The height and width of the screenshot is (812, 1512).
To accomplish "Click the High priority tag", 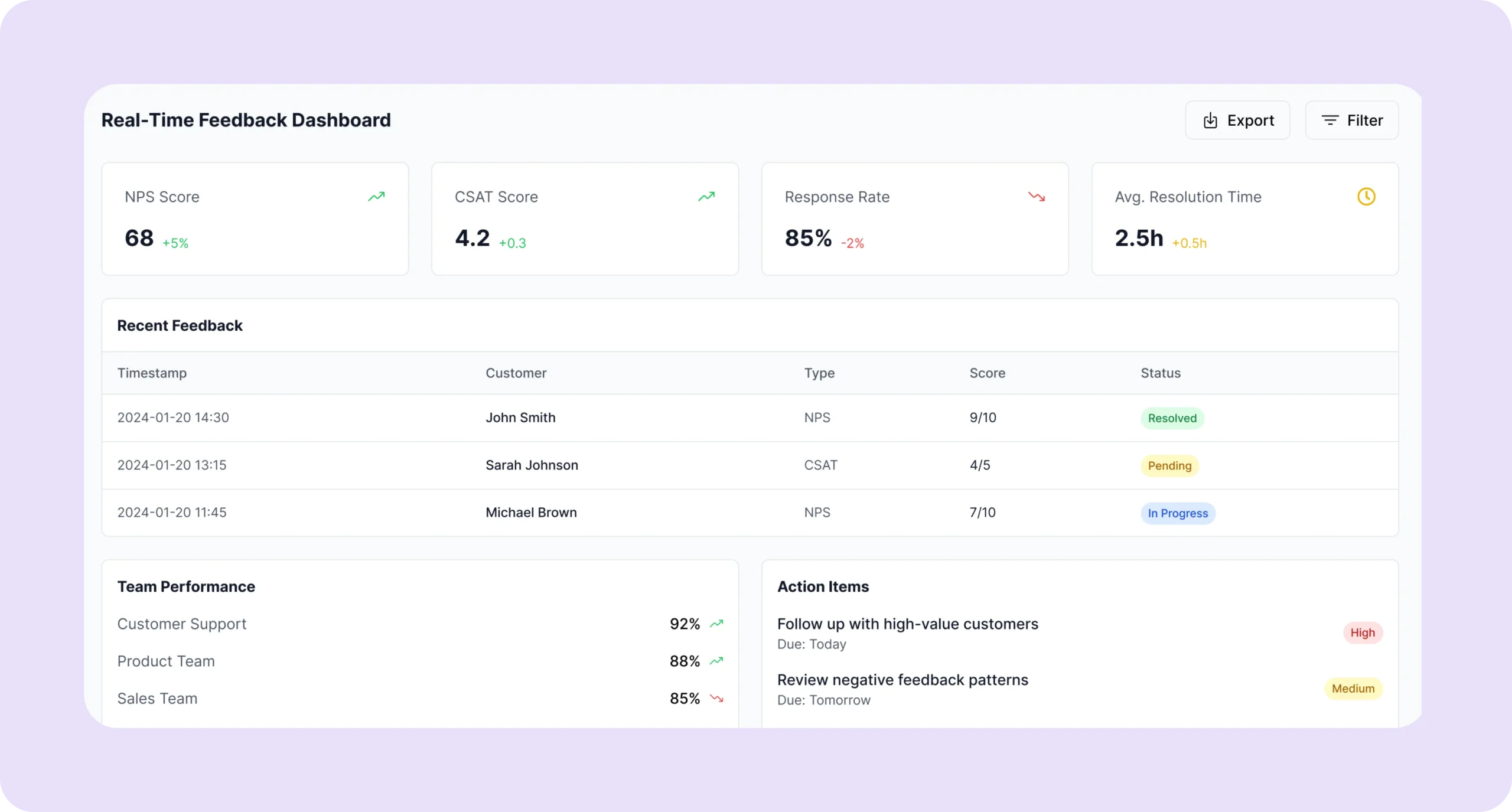I will pos(1362,632).
